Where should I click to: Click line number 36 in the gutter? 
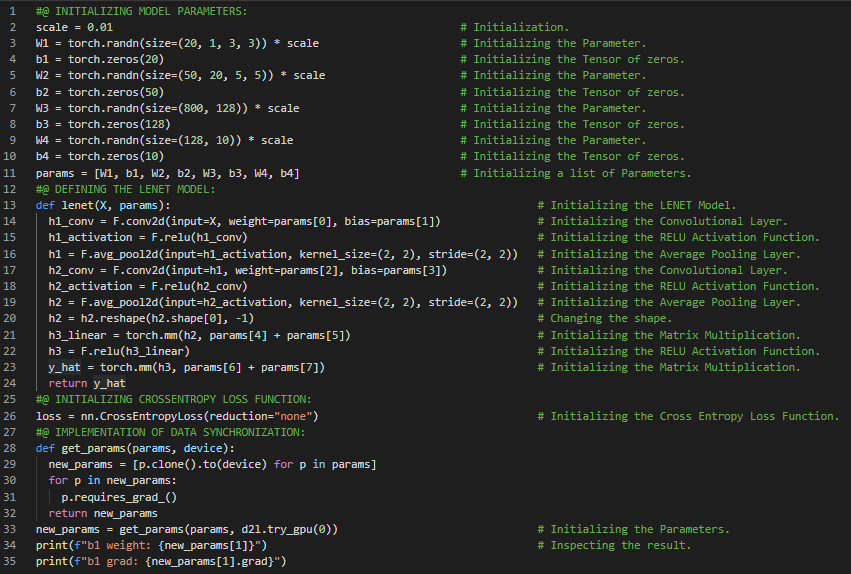point(9,562)
